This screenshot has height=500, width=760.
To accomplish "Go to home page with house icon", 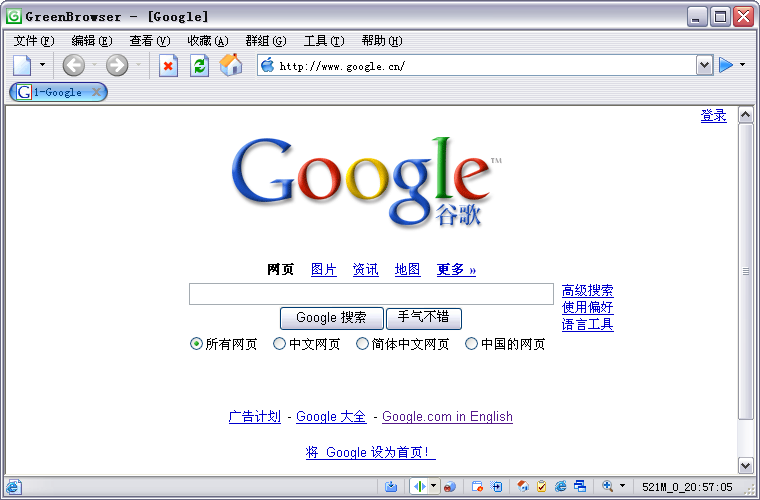I will 231,64.
